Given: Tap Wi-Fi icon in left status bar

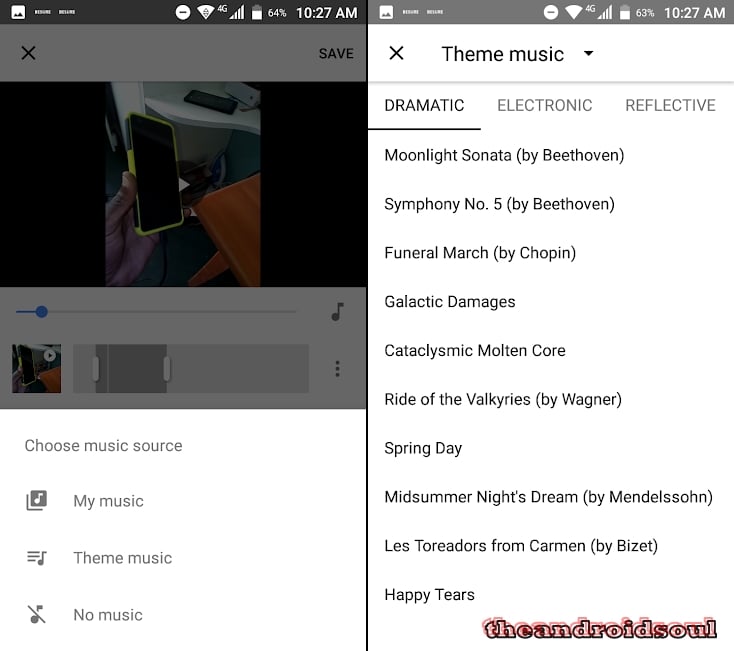Looking at the screenshot, I should 205,12.
